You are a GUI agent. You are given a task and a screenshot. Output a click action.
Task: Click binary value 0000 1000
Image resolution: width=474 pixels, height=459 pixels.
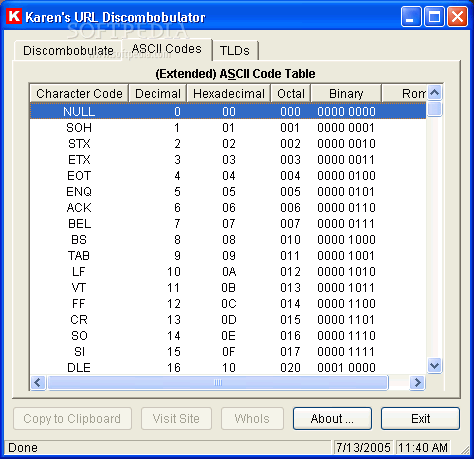(346, 240)
